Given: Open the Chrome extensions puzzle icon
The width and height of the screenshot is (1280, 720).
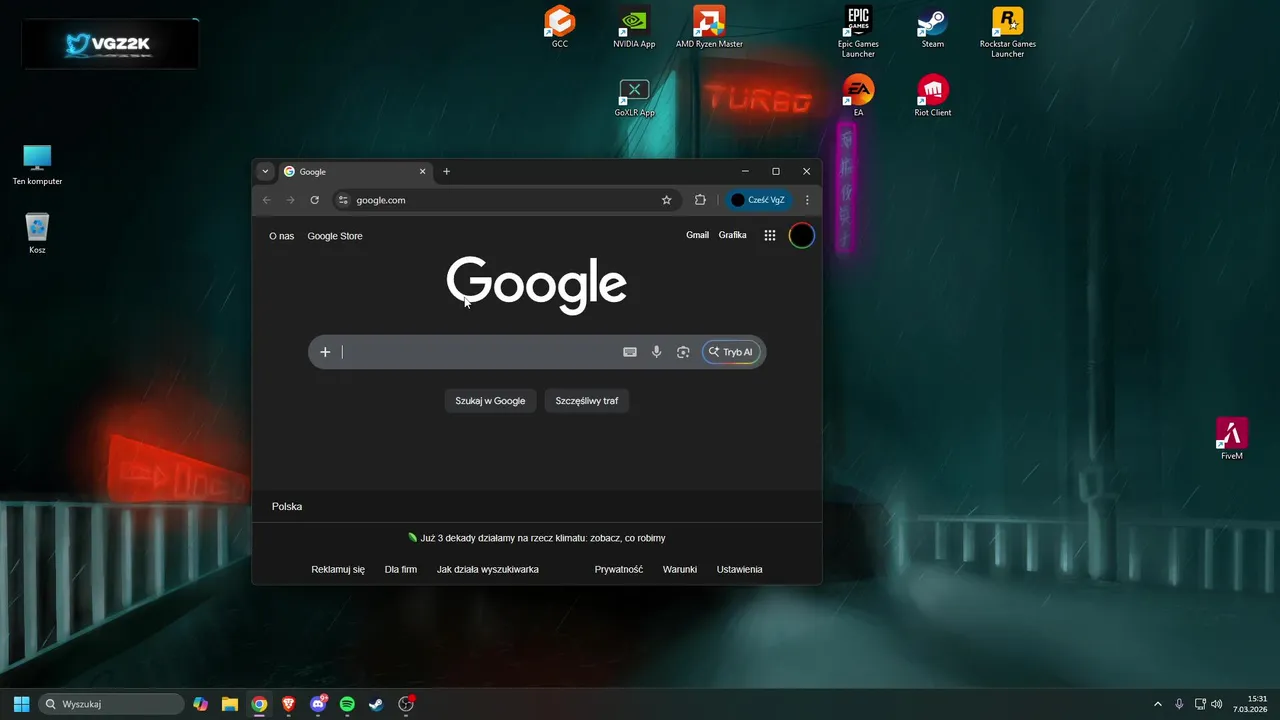Looking at the screenshot, I should 700,200.
